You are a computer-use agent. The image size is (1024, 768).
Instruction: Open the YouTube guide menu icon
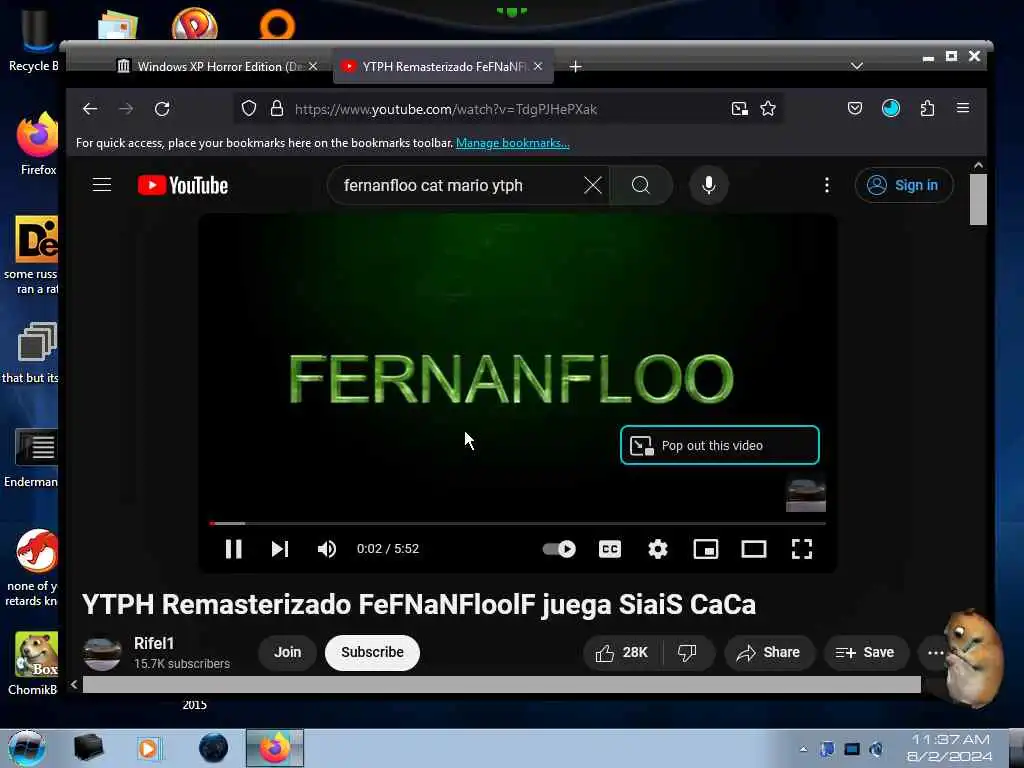pos(102,185)
